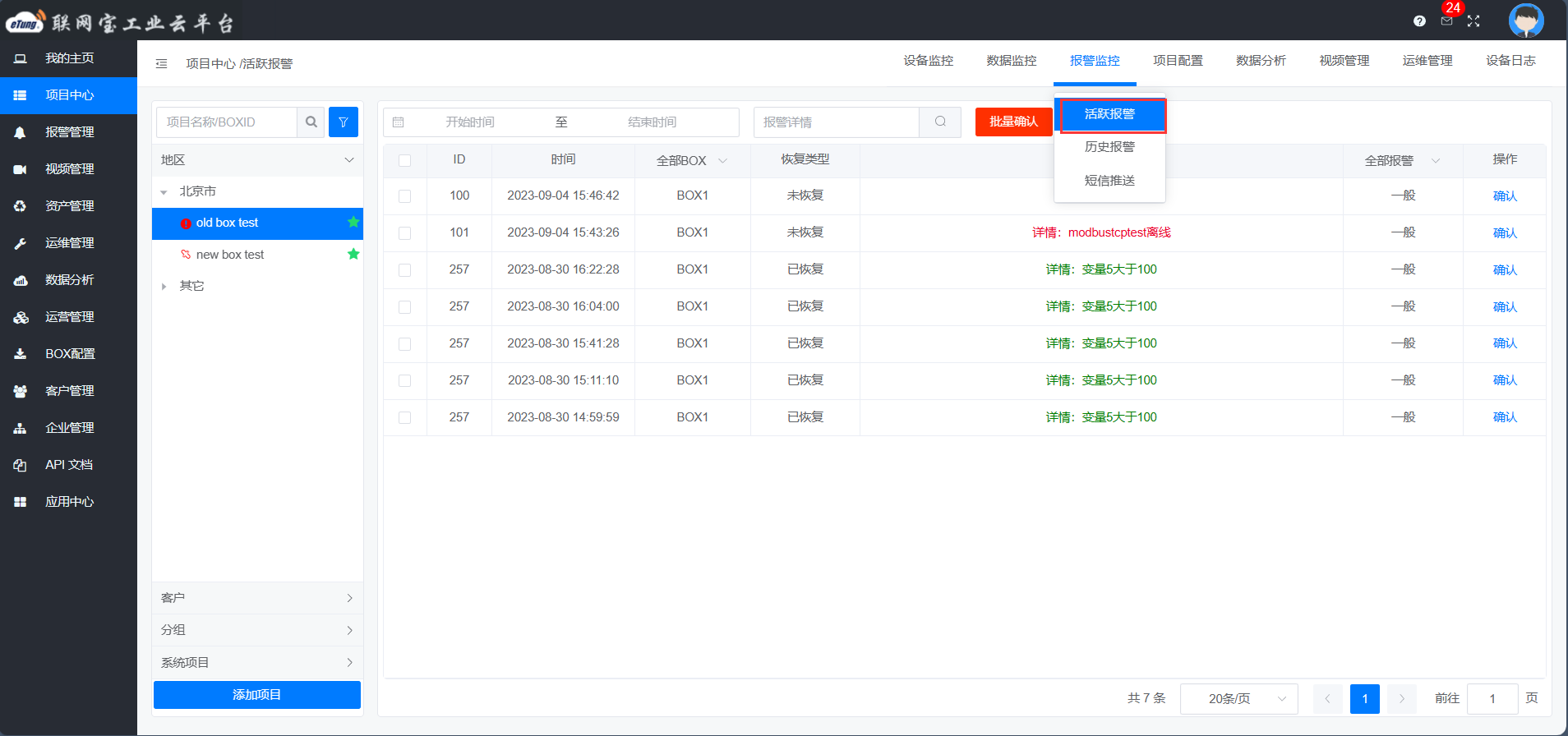This screenshot has height=736, width=1568.
Task: Switch to the 设备监控 tab
Action: pos(929,61)
